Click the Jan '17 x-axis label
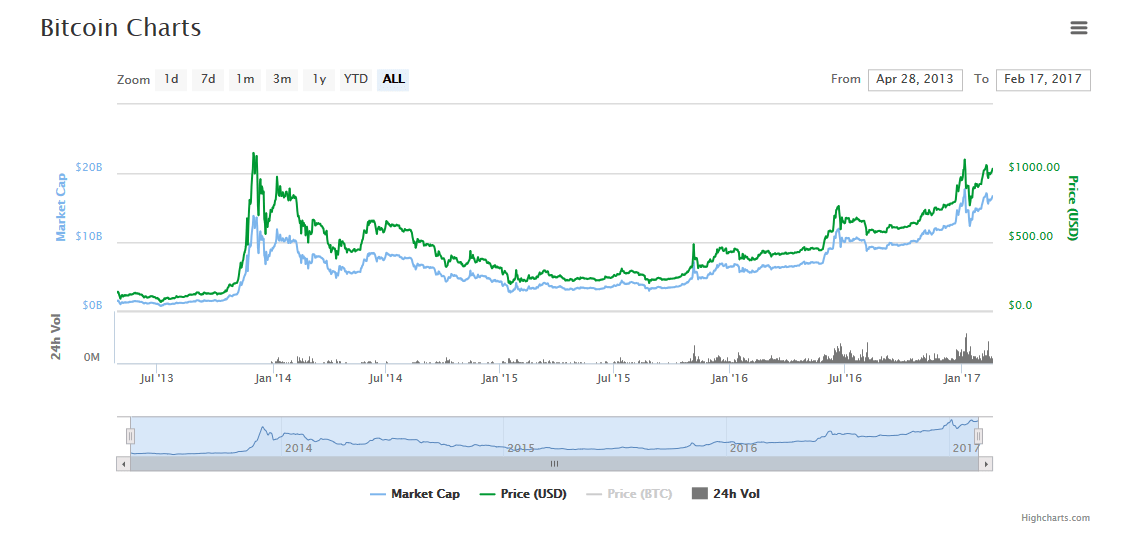This screenshot has width=1137, height=534. (x=961, y=378)
